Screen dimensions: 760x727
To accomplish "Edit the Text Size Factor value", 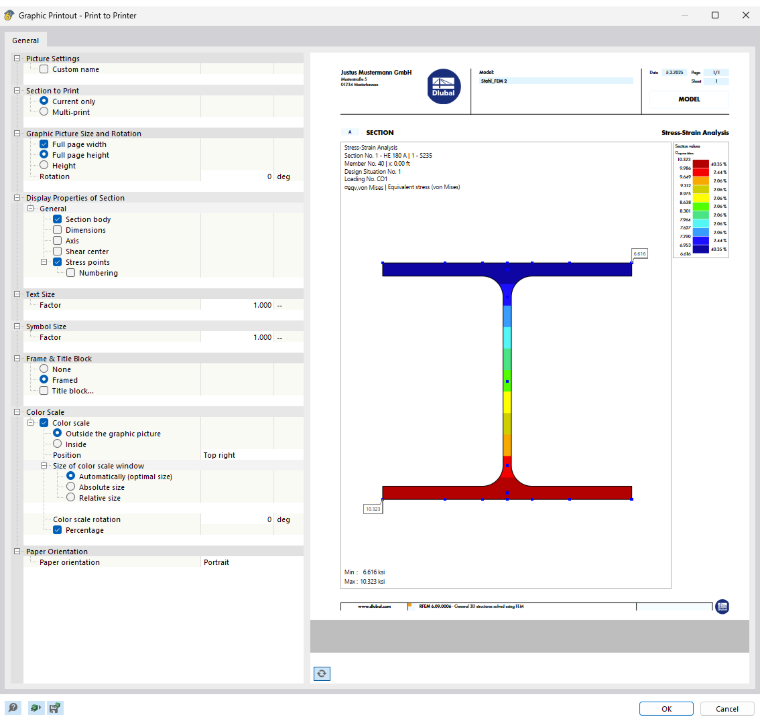I will click(x=237, y=305).
